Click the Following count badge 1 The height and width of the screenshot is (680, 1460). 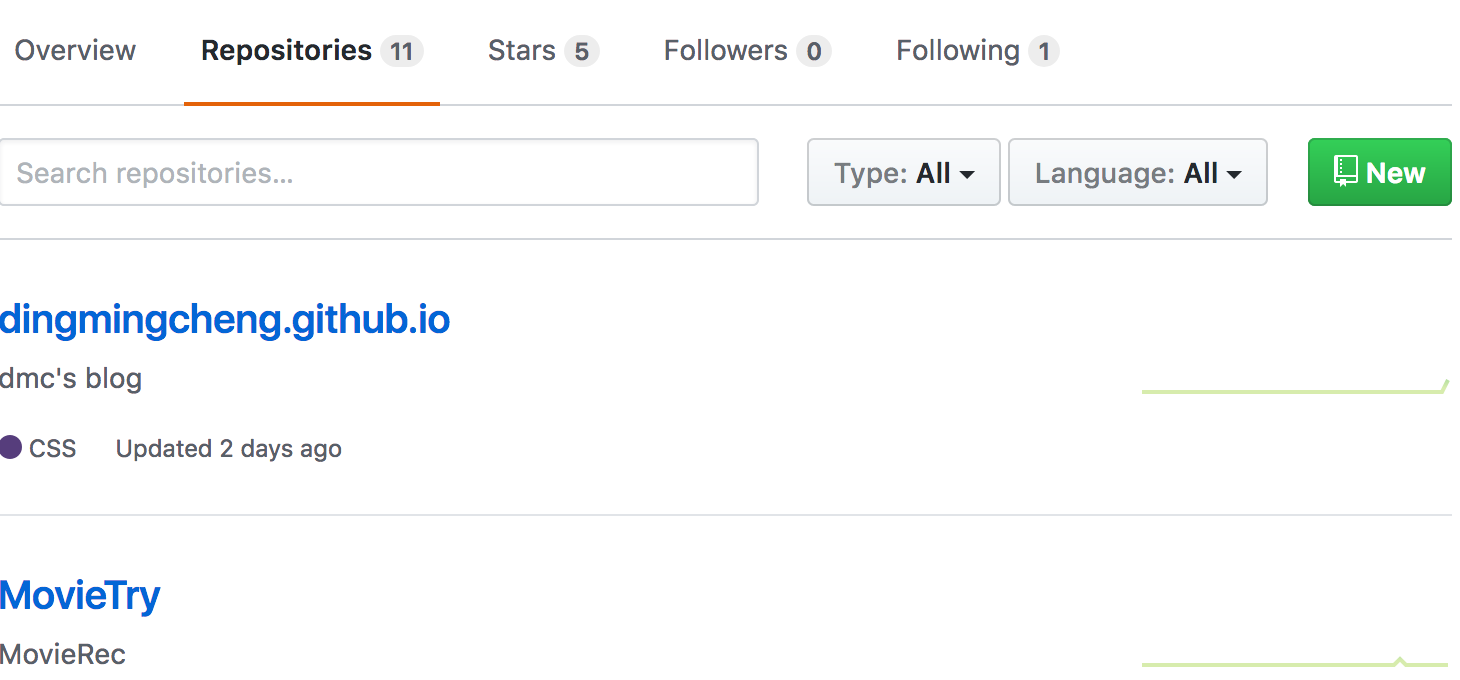(1044, 51)
